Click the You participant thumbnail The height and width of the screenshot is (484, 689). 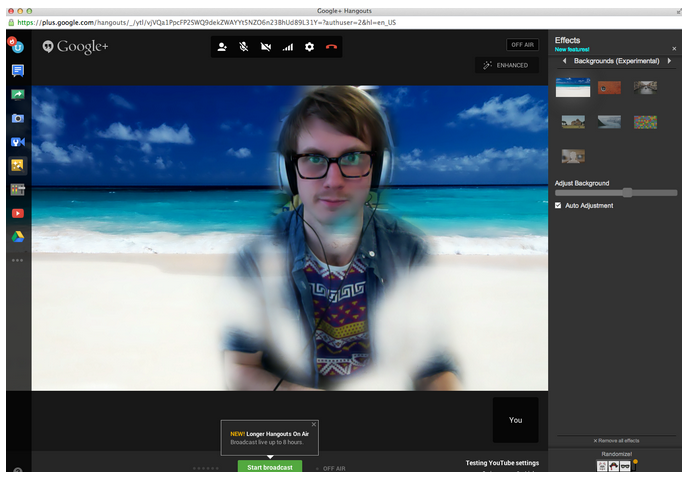[x=515, y=420]
